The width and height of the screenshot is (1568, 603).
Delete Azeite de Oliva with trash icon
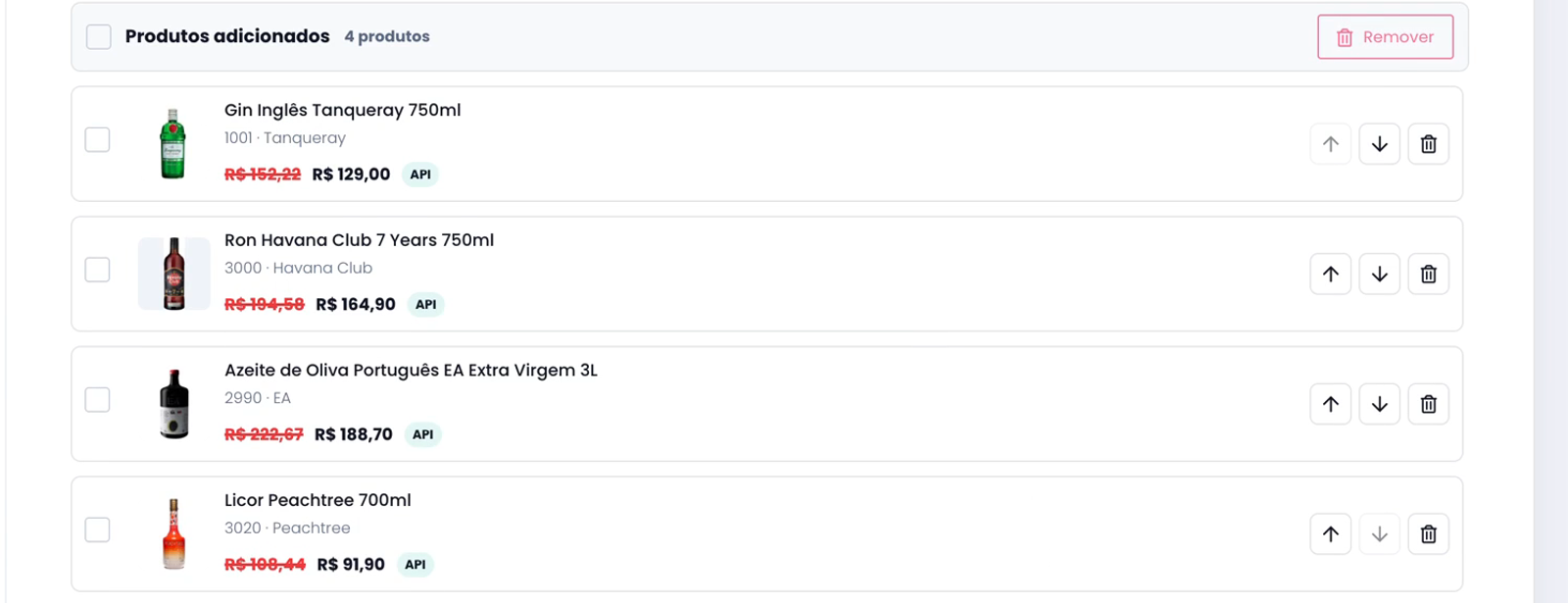click(x=1428, y=404)
